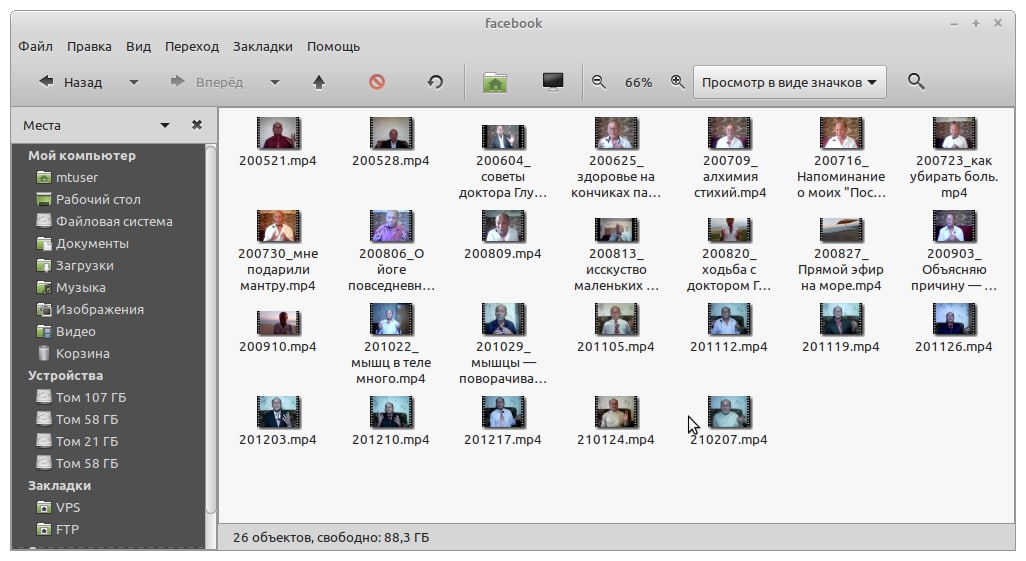The width and height of the screenshot is (1026, 561).
Task: Click the search magnifier icon
Action: (x=916, y=82)
